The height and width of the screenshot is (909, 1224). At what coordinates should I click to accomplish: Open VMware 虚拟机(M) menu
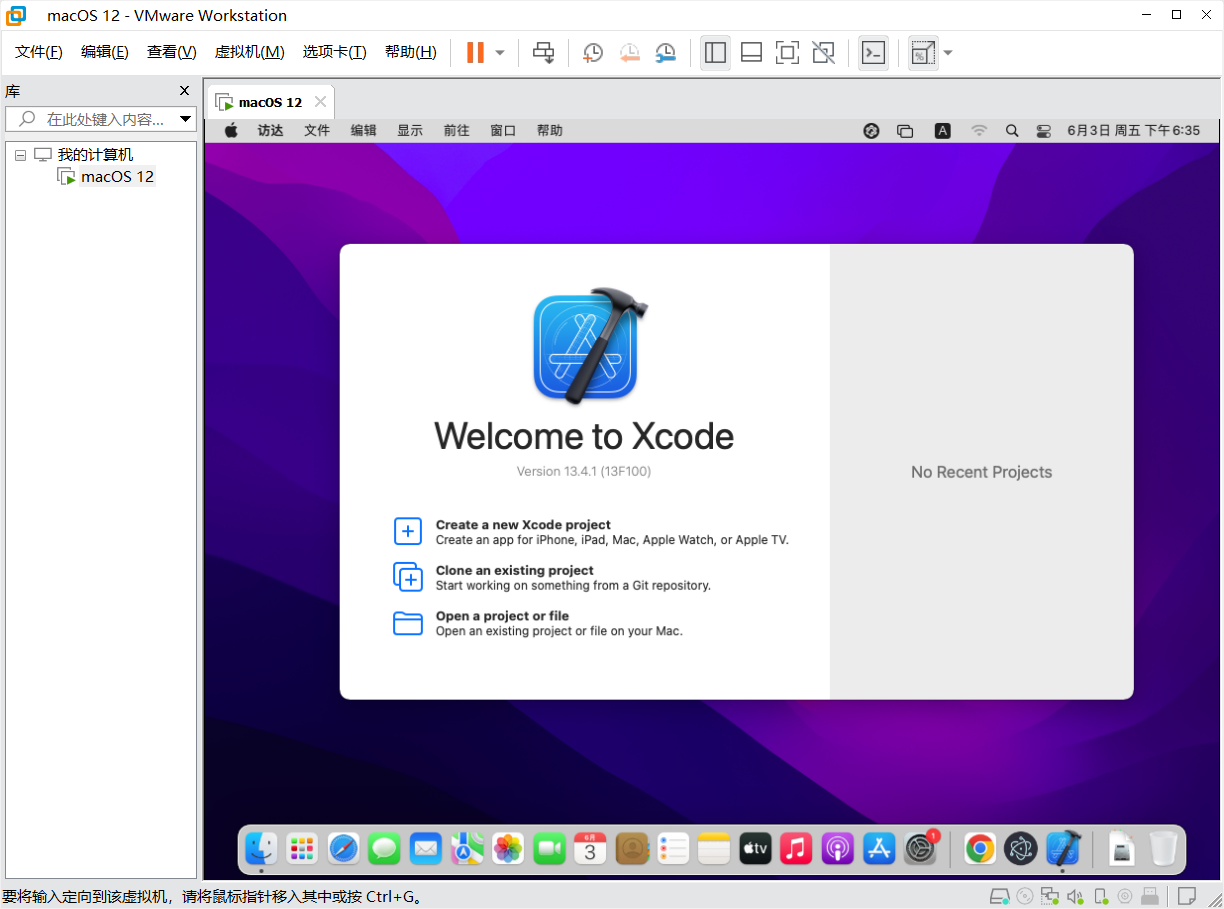[x=250, y=52]
